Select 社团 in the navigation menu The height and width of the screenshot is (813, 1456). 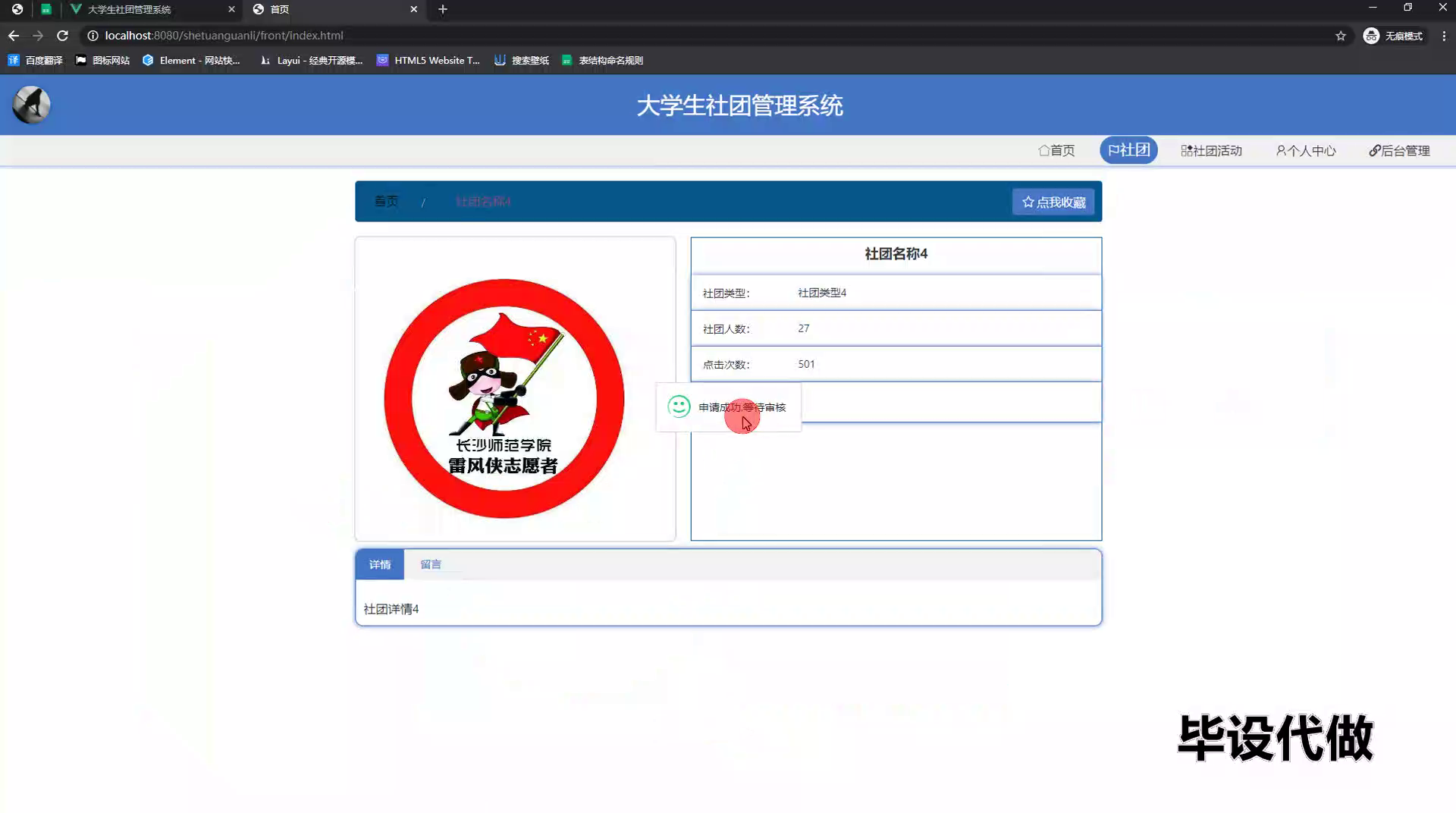[1128, 150]
